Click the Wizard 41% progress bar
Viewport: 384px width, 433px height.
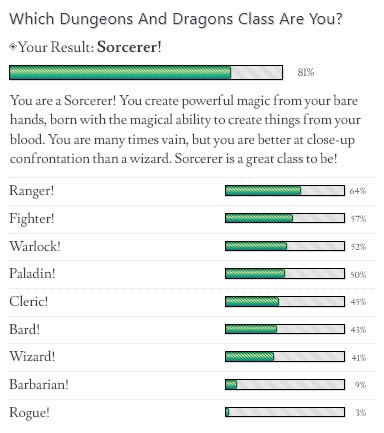tap(285, 357)
